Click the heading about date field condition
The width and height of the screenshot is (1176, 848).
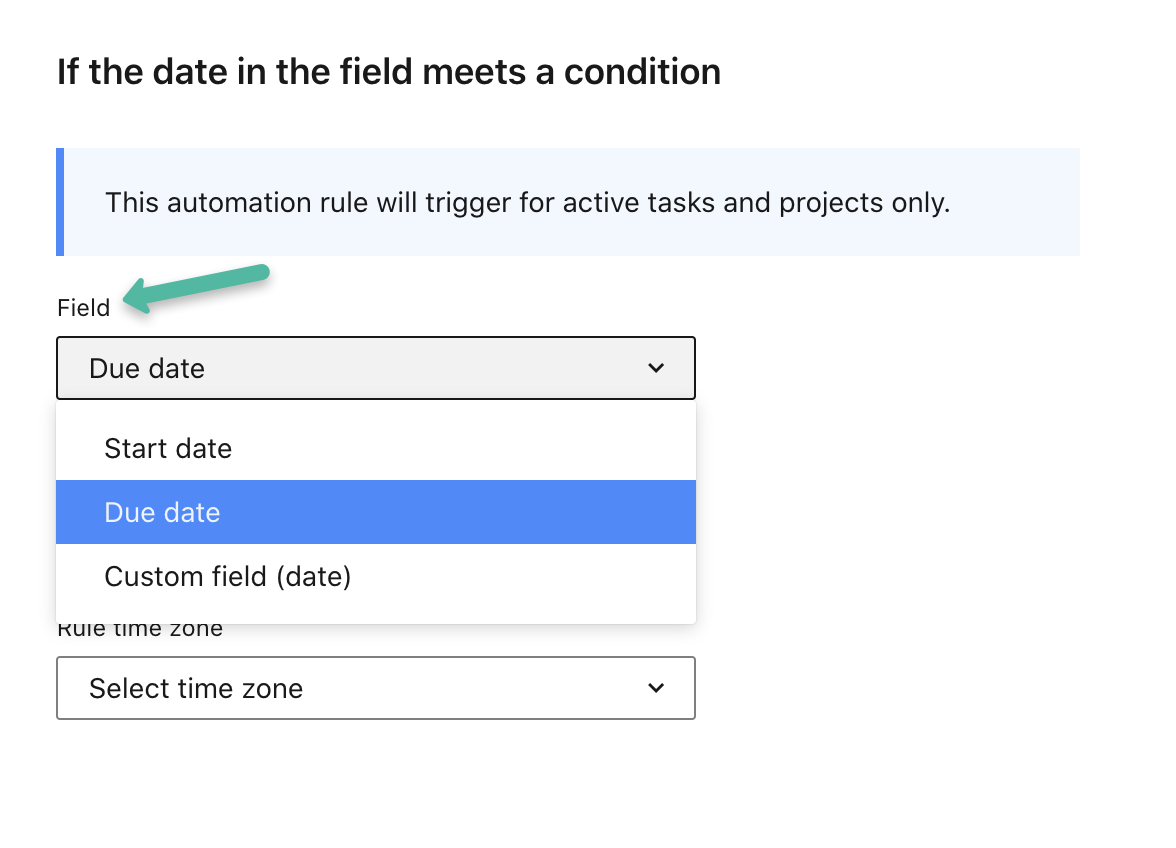pos(388,72)
